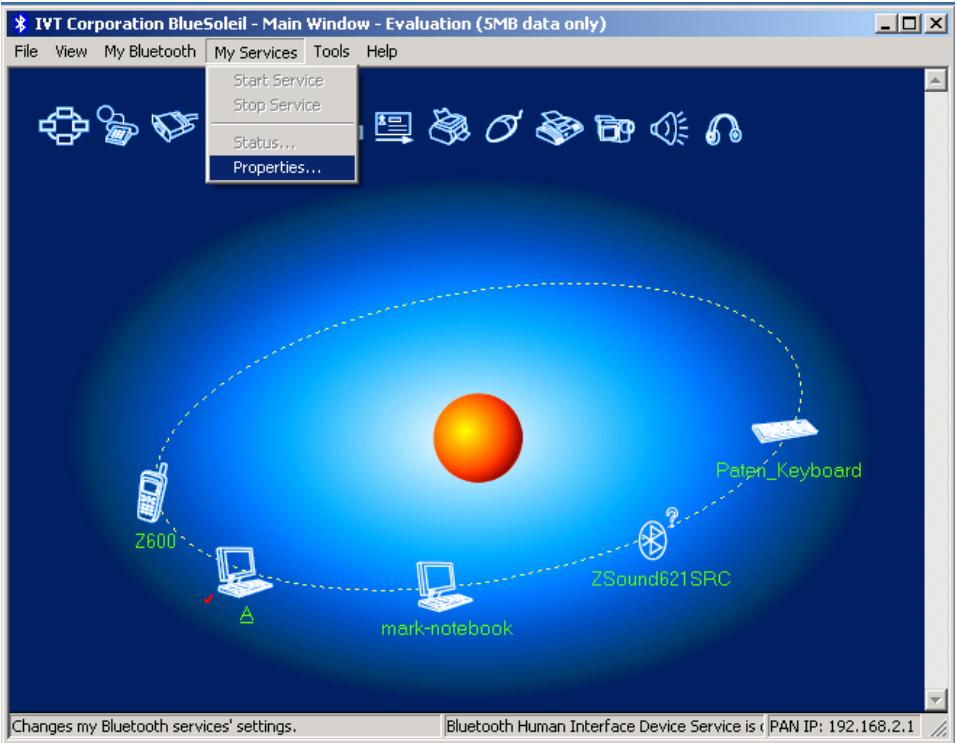This screenshot has width=957, height=743.
Task: Click the loudspeaker AV service icon
Action: pyautogui.click(x=669, y=129)
